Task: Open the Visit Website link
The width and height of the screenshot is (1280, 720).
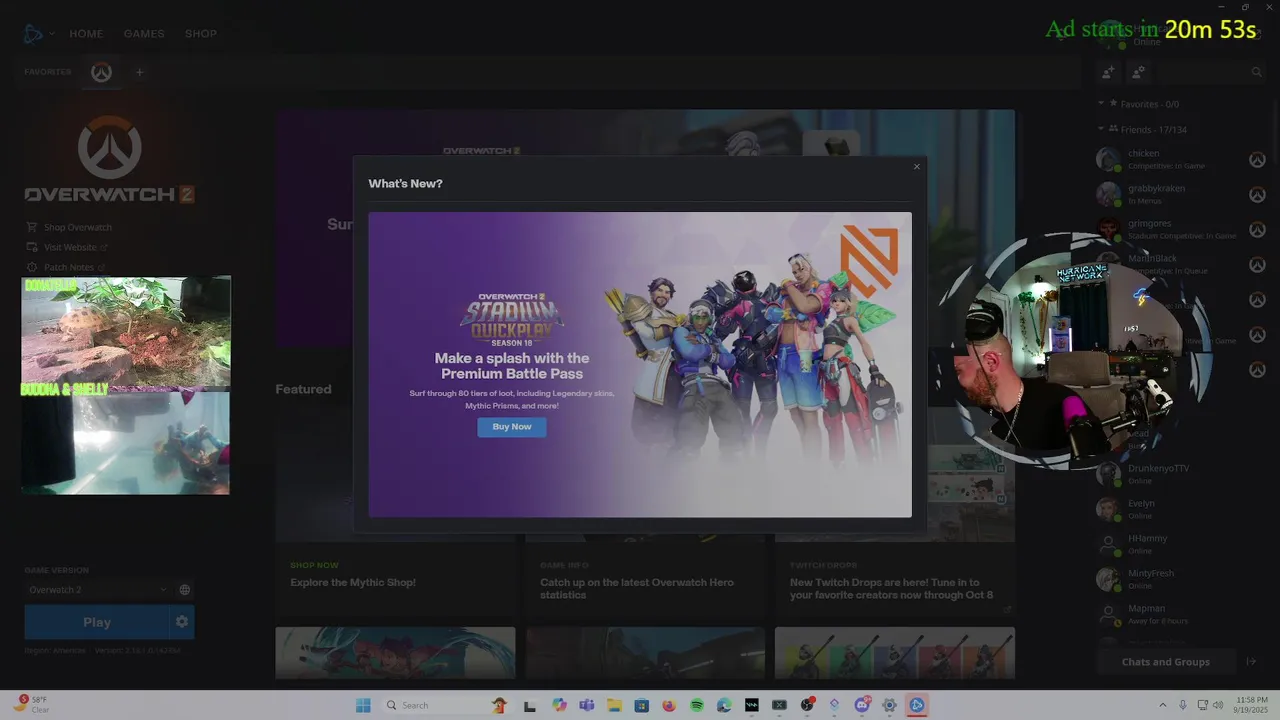Action: (67, 247)
